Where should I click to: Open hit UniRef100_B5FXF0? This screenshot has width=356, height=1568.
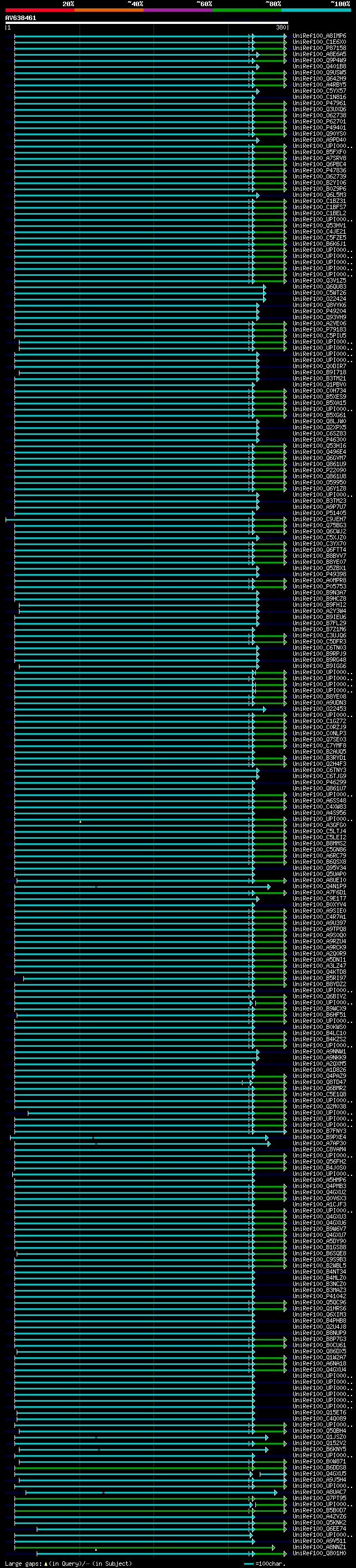pos(319,152)
